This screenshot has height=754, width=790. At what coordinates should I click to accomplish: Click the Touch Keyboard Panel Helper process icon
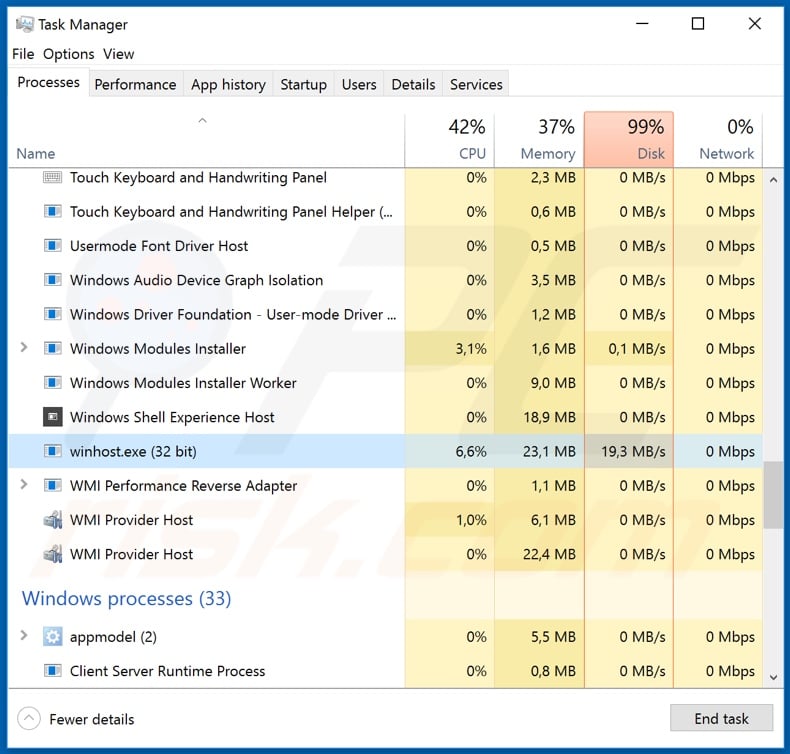pos(52,212)
